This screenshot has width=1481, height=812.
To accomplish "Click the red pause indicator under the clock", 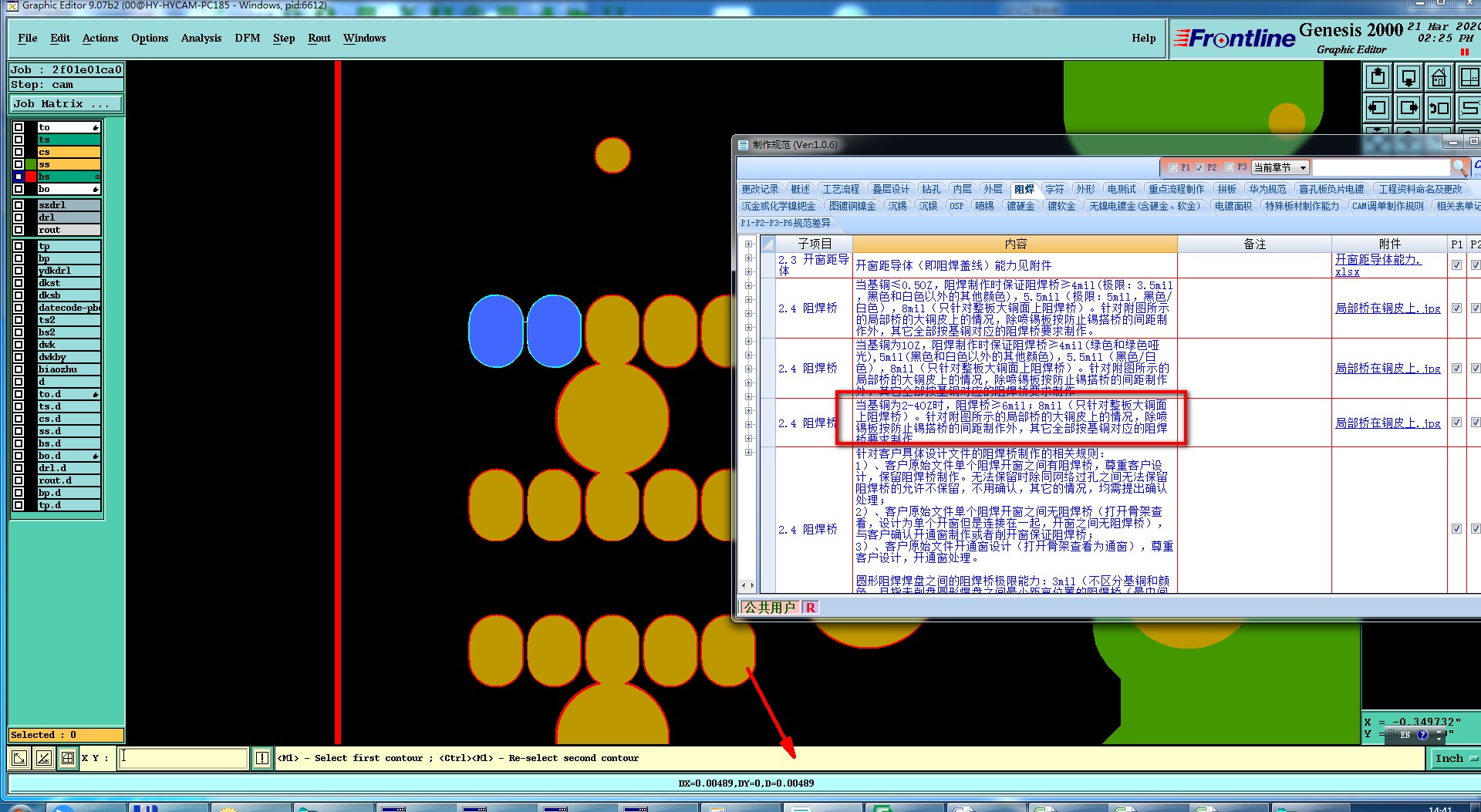I will click(x=1464, y=52).
